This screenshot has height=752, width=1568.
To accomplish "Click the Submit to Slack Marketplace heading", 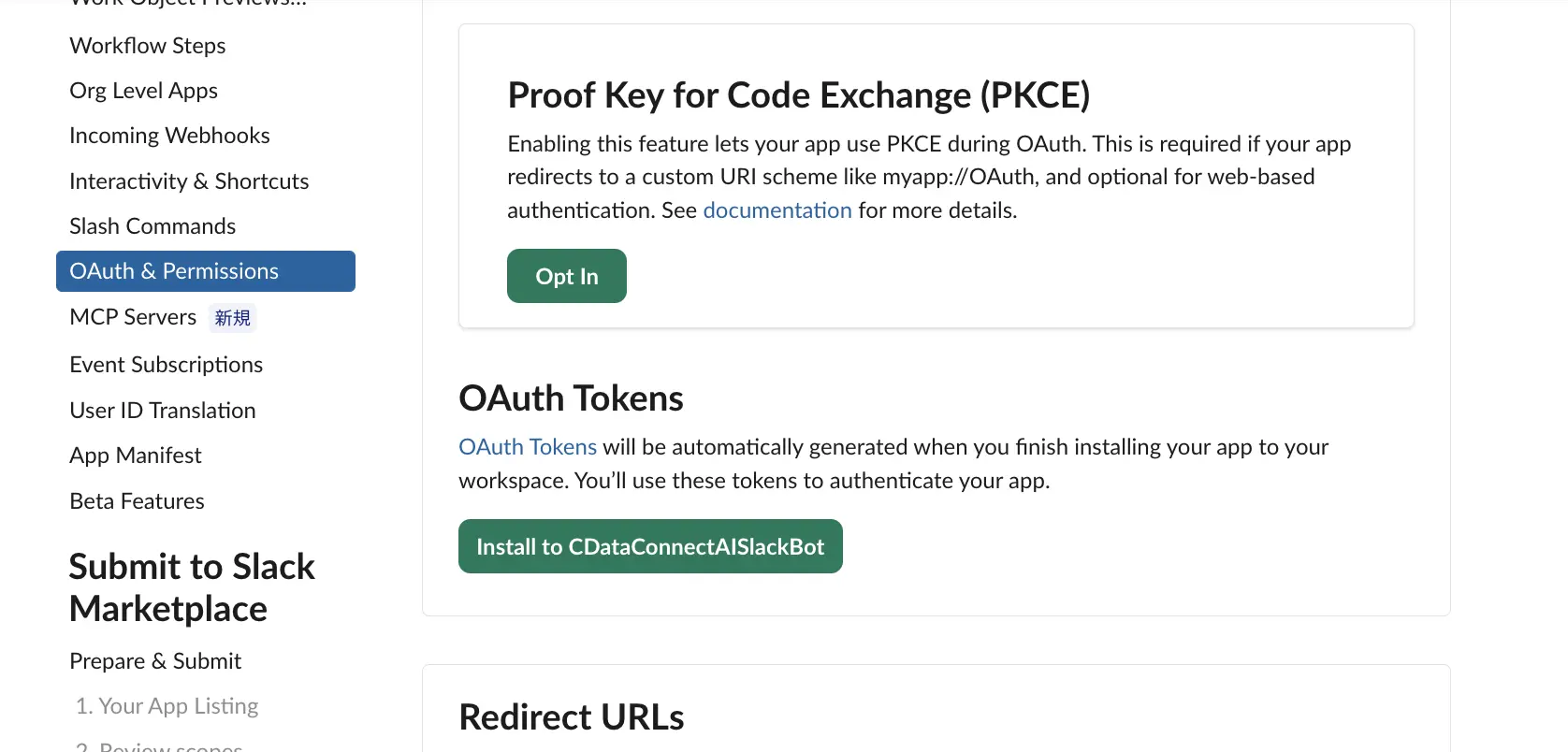I will point(192,587).
